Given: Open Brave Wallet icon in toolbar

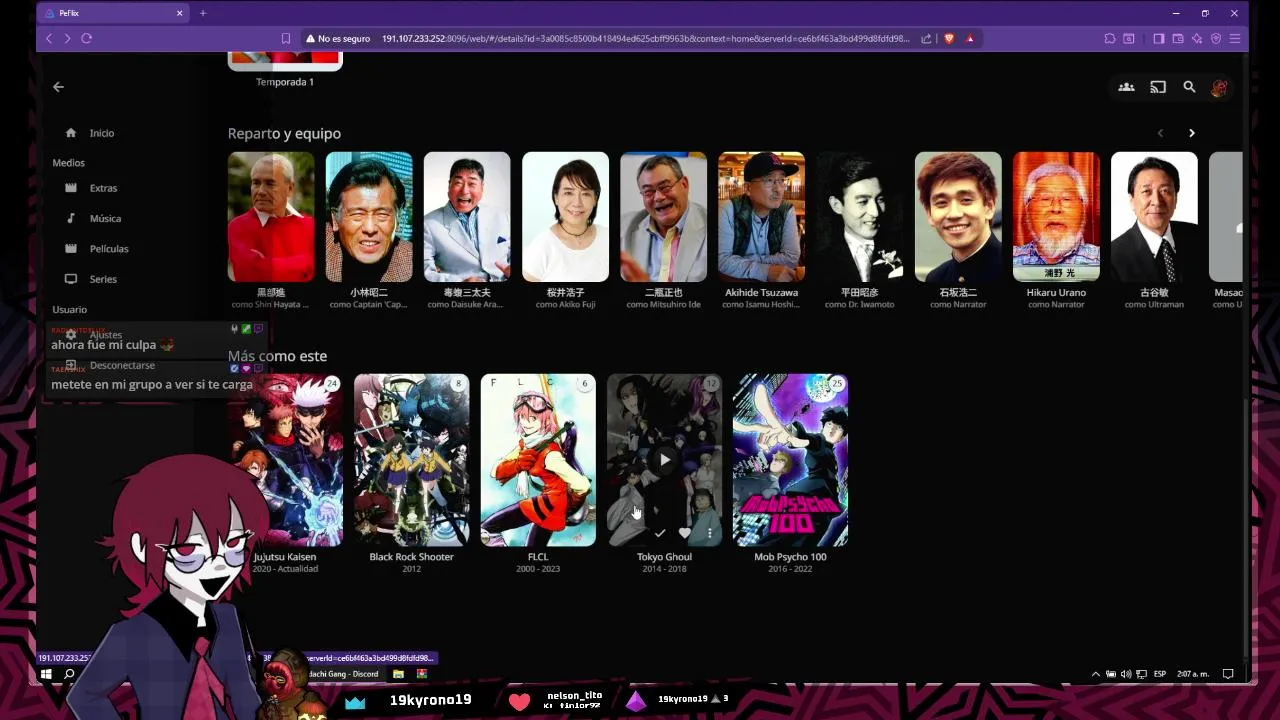Looking at the screenshot, I should click(x=1178, y=38).
